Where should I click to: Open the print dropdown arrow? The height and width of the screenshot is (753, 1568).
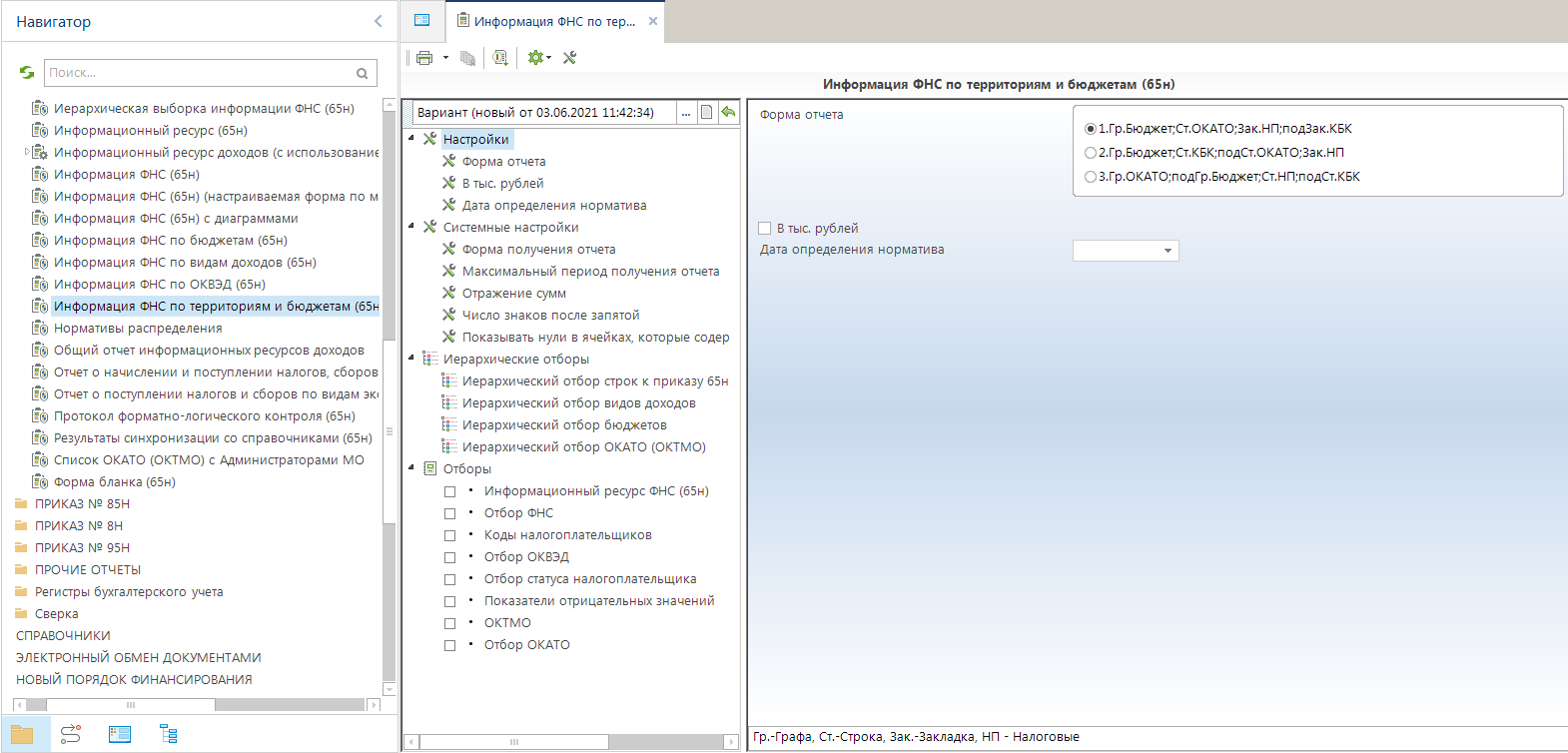coord(445,58)
